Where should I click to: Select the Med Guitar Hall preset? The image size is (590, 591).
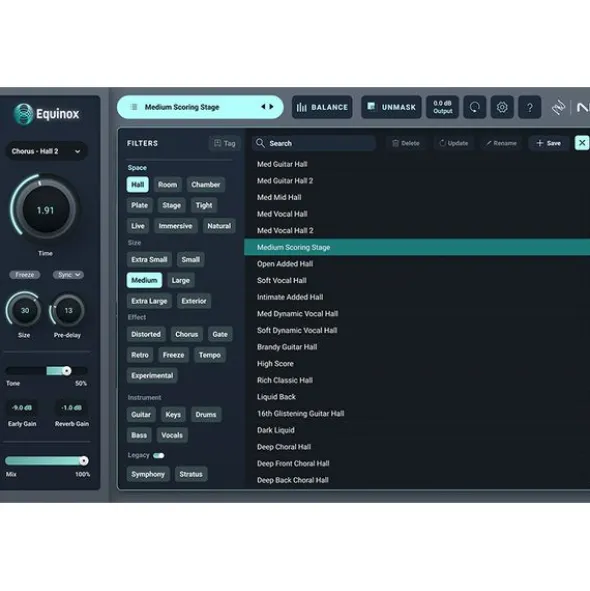tap(417, 164)
